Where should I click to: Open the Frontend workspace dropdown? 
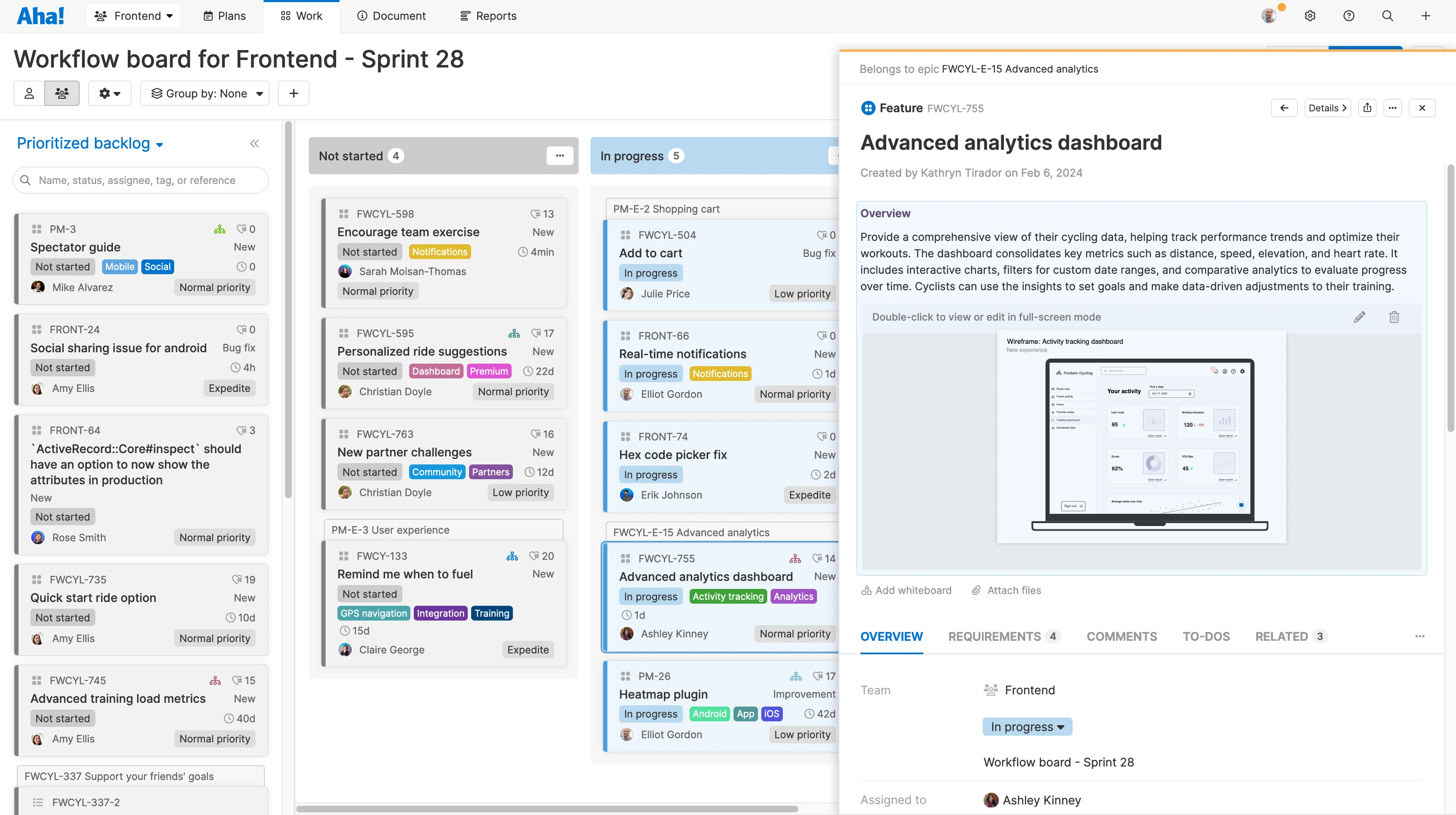coord(133,15)
